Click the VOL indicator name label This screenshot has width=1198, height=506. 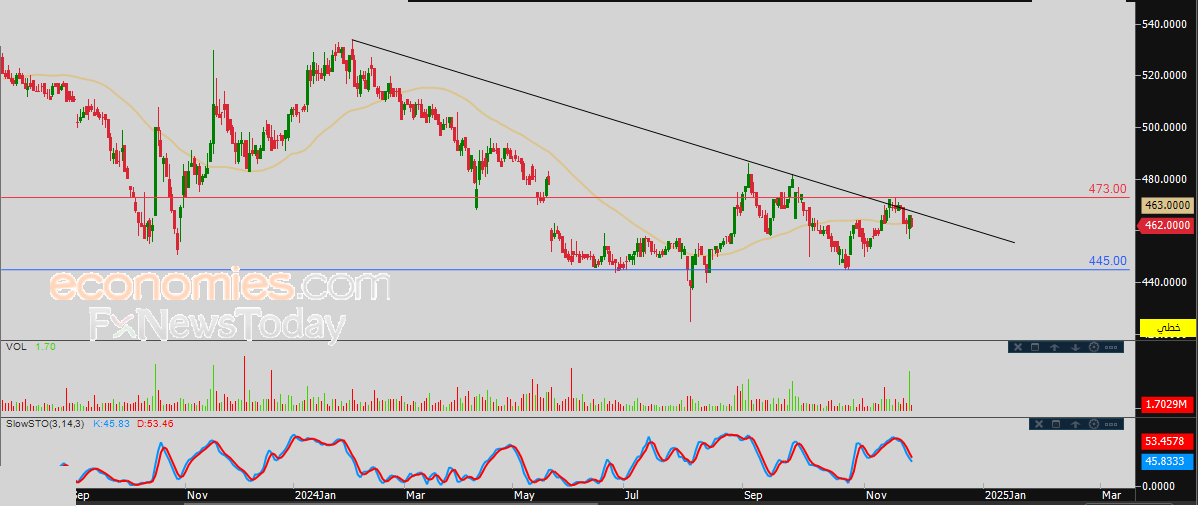coord(14,347)
